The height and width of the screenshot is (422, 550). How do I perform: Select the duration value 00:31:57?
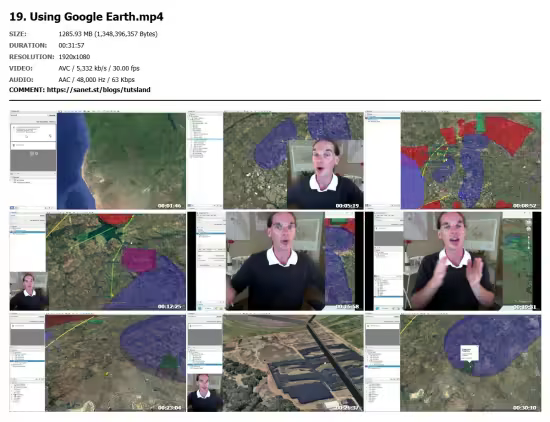(x=71, y=46)
